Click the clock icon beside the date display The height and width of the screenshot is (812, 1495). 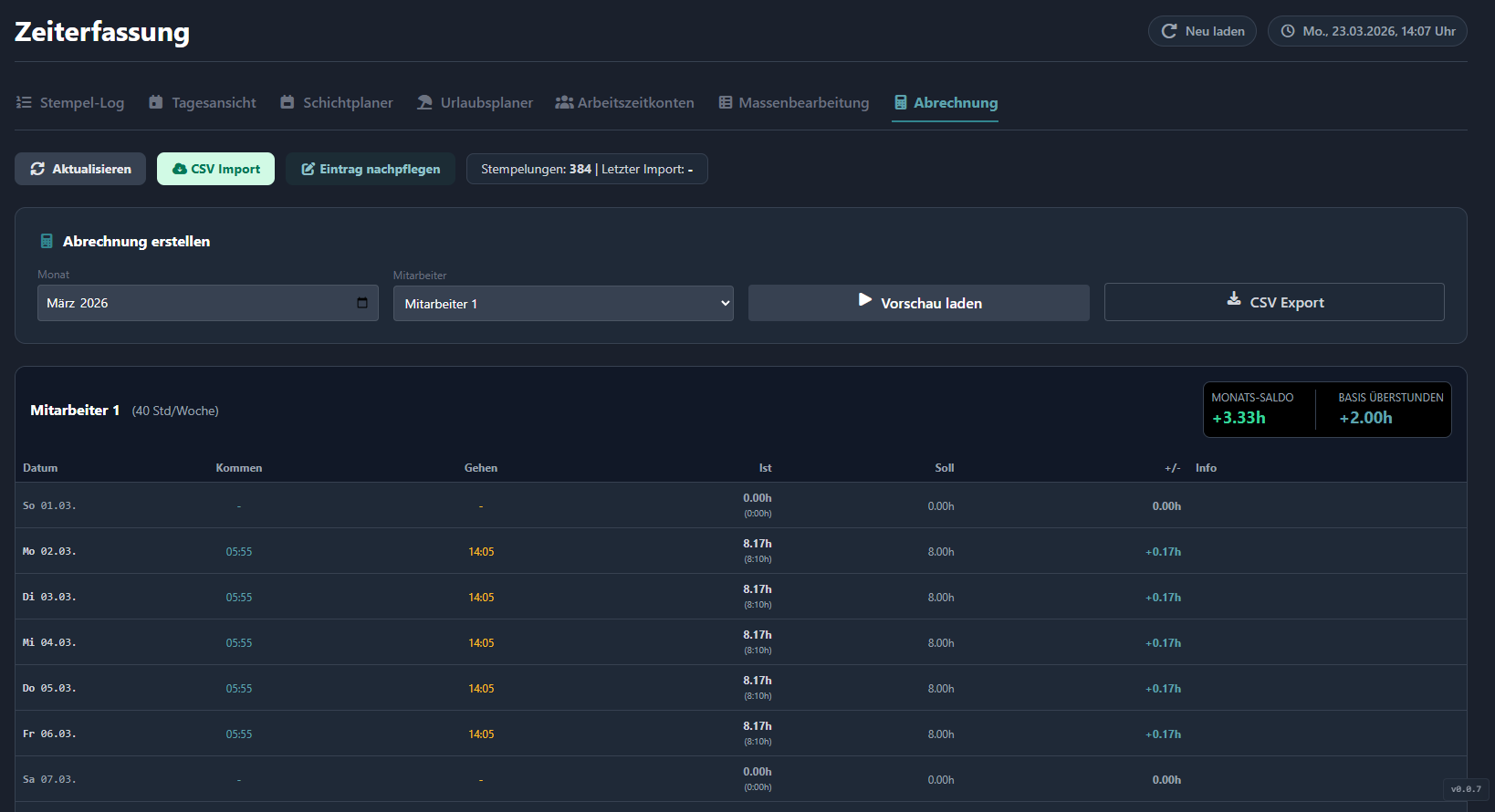[x=1288, y=31]
